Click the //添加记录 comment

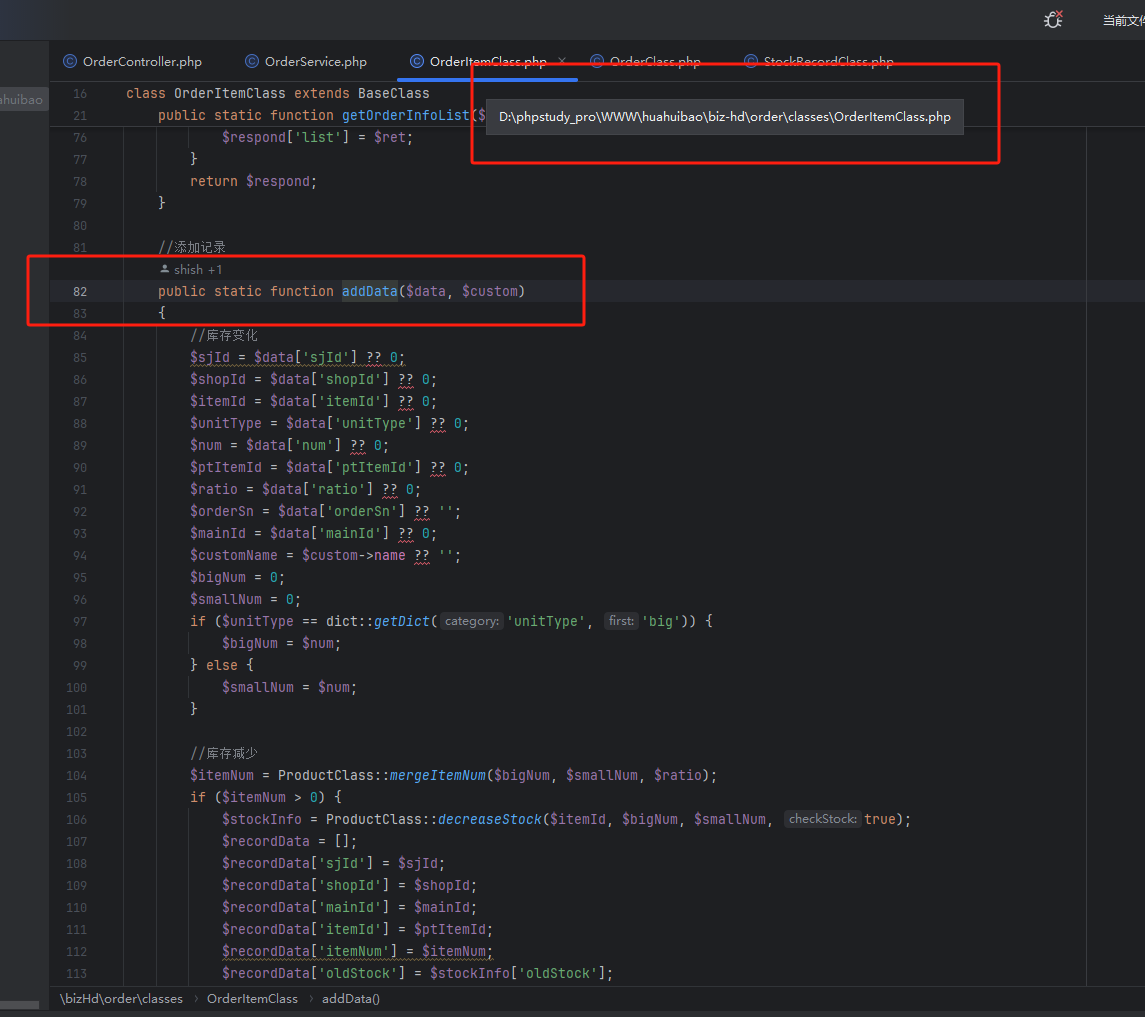click(192, 247)
